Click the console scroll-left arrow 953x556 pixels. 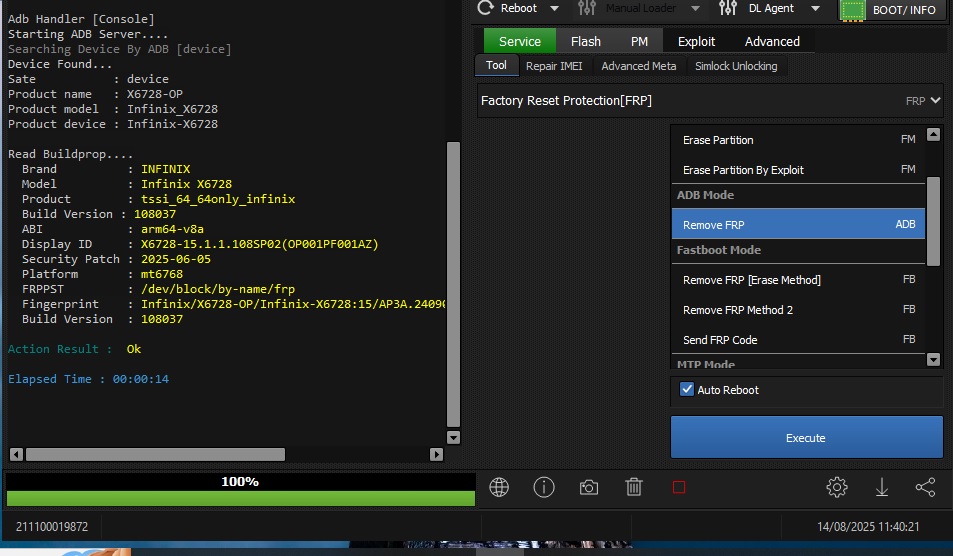pos(16,455)
